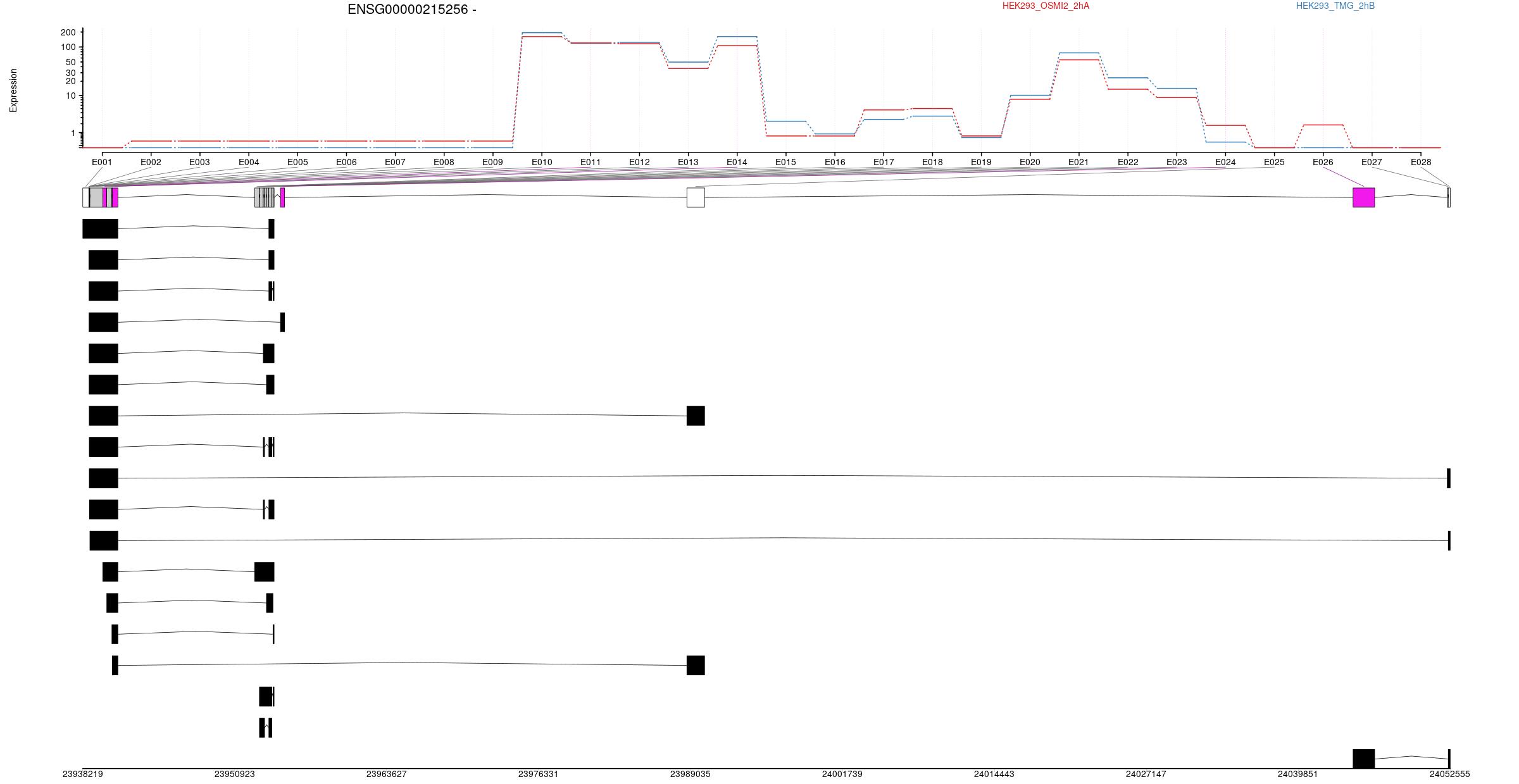Viewport: 1519px width, 784px height.
Task: Click exon label E003
Action: (199, 162)
